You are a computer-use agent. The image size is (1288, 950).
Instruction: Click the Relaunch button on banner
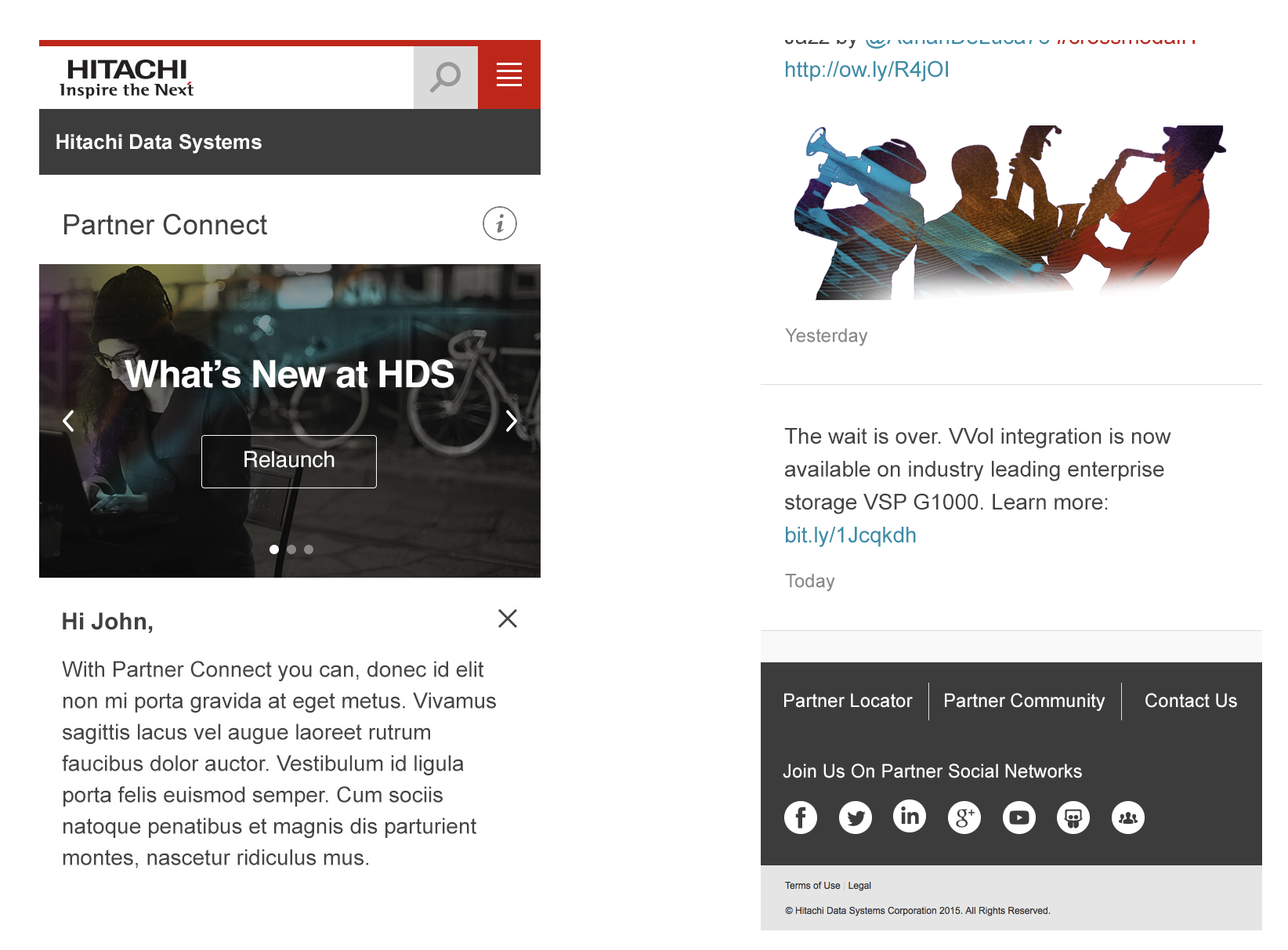point(288,461)
